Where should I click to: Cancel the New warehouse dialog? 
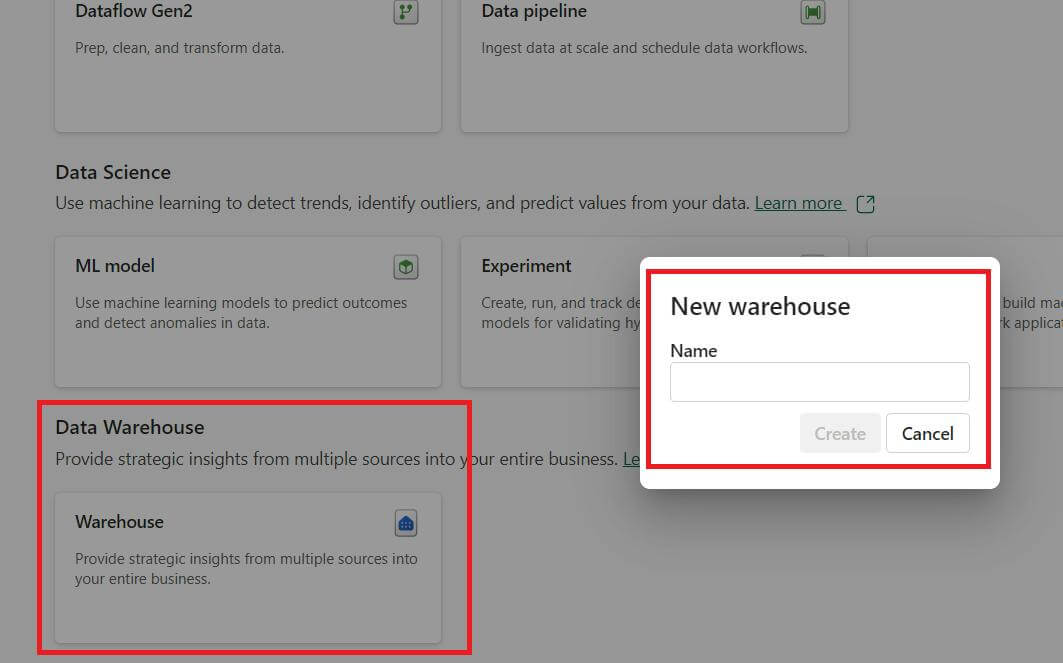click(927, 433)
